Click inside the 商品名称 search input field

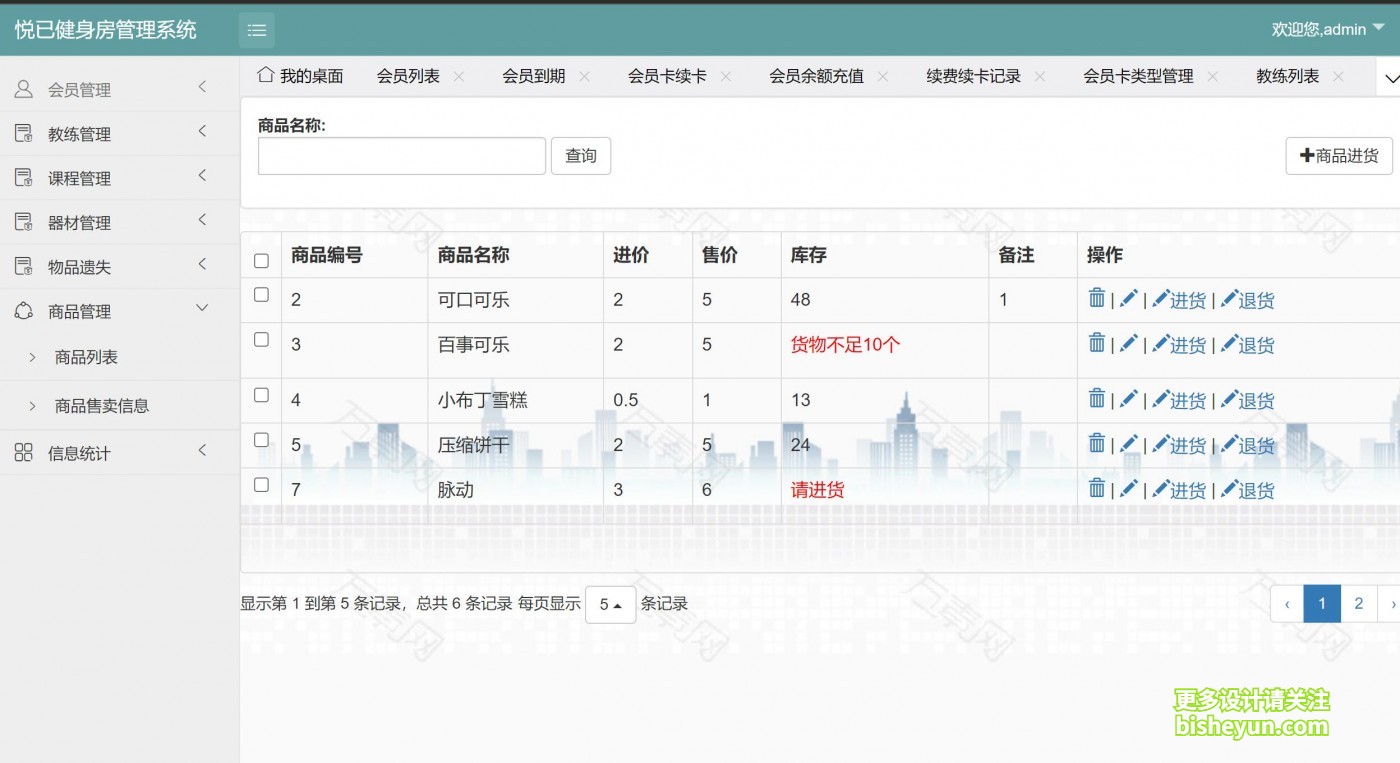coord(400,156)
